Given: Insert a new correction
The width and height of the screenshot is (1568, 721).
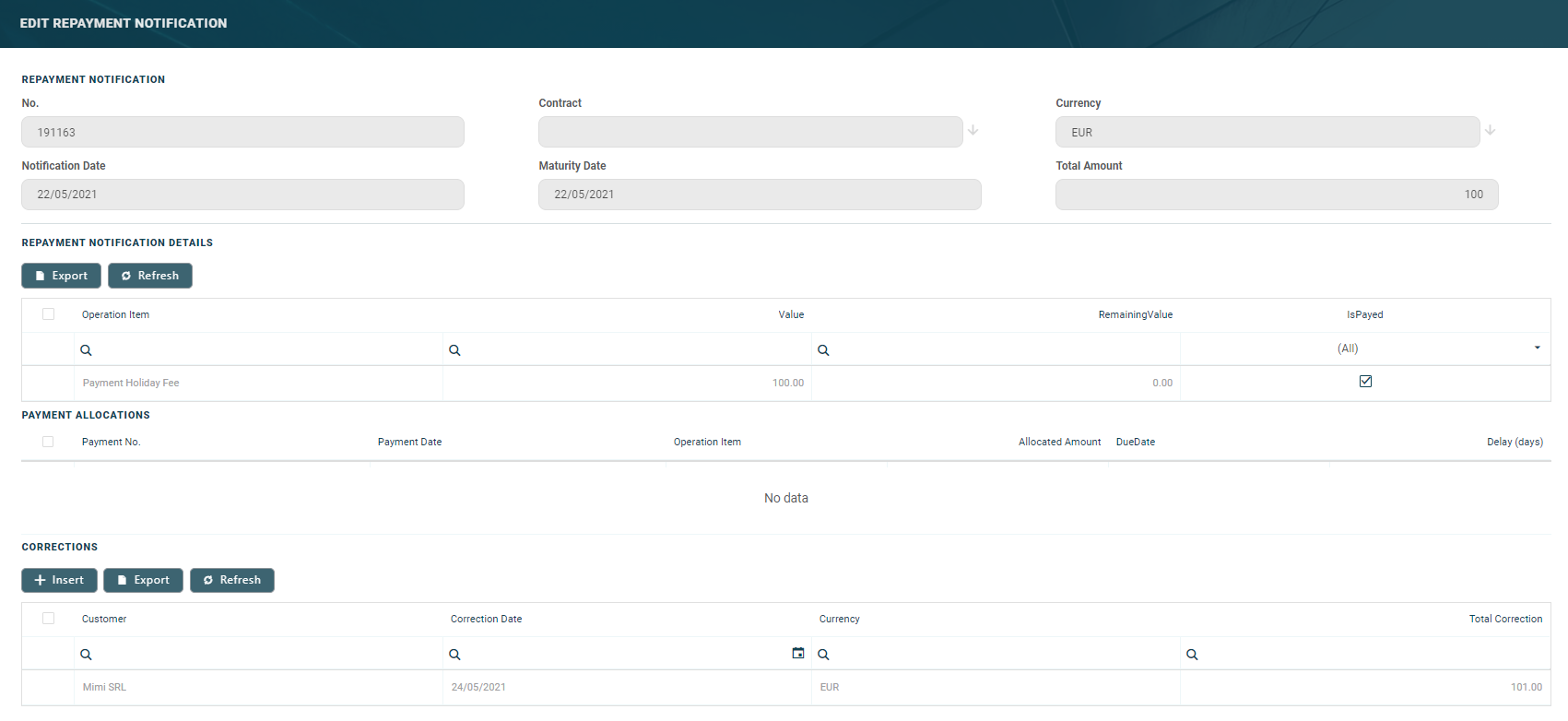Looking at the screenshot, I should click(59, 580).
